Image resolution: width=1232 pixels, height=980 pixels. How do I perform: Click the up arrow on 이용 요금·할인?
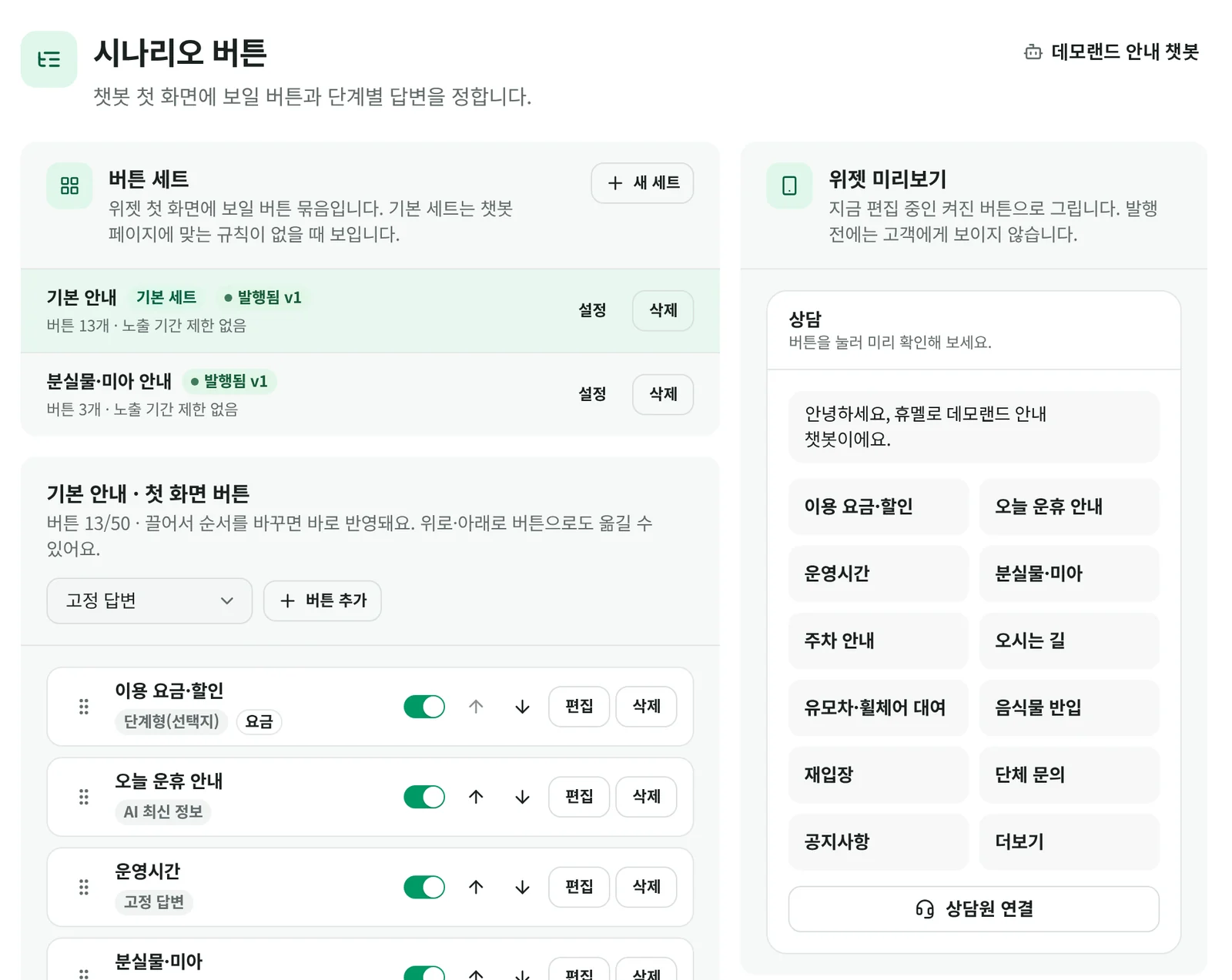point(476,707)
